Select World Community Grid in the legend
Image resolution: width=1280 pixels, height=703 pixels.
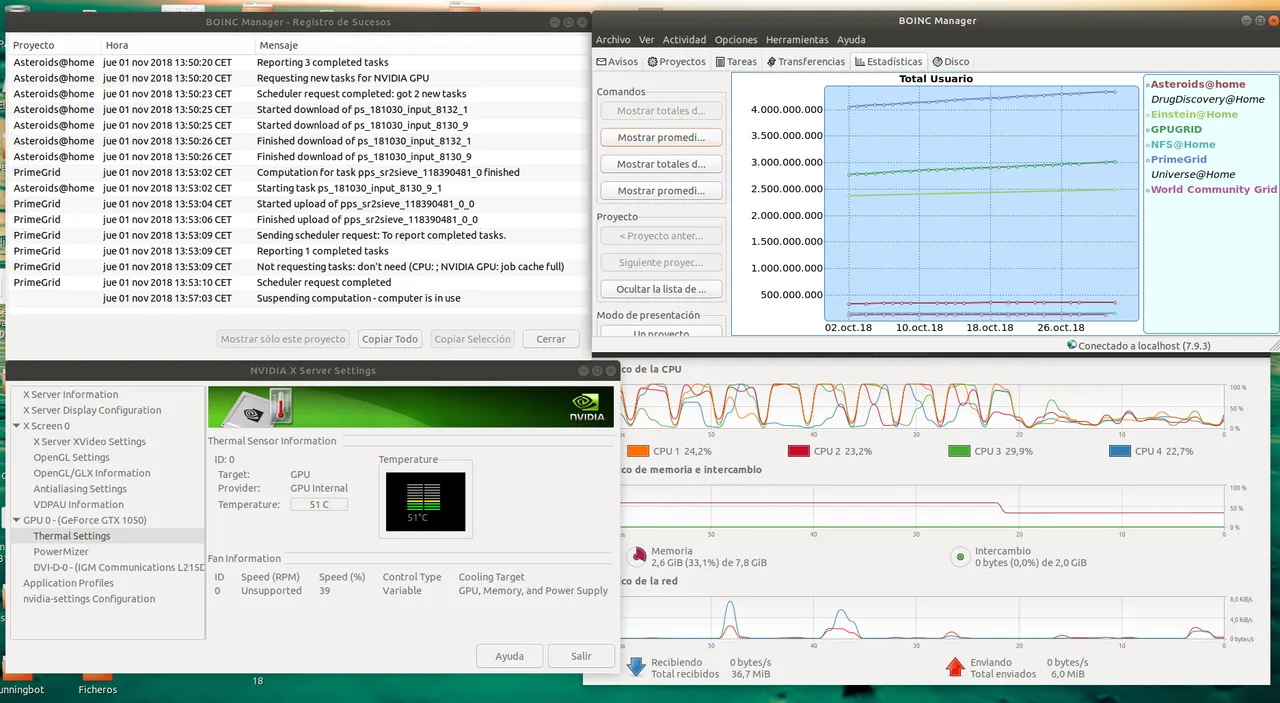pos(1213,189)
